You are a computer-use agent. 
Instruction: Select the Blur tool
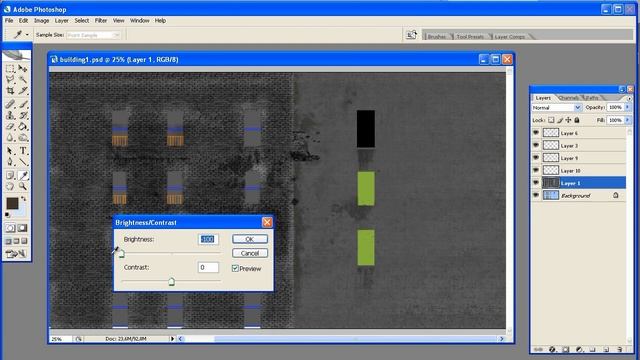coord(10,138)
